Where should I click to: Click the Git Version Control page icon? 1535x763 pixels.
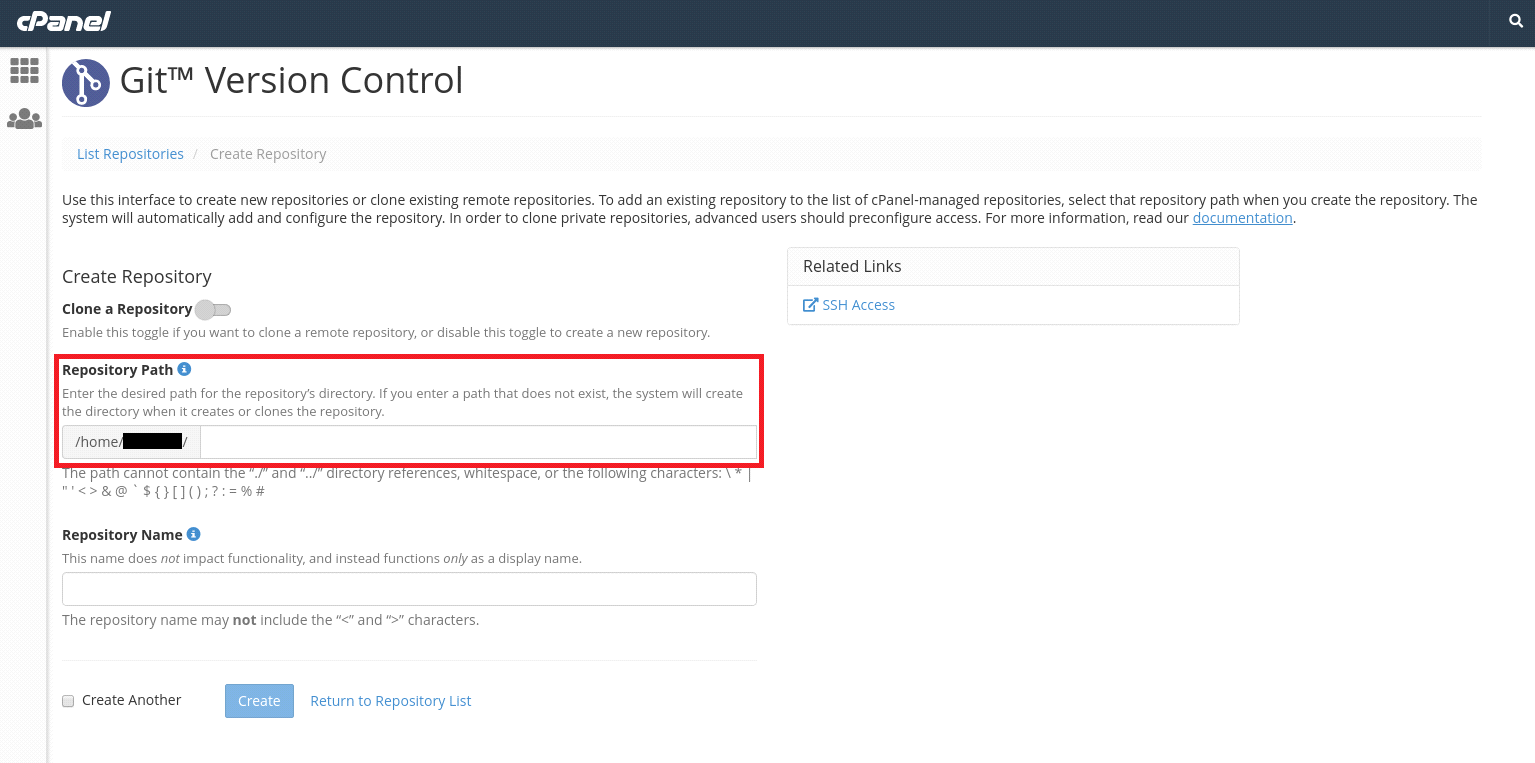click(x=85, y=83)
